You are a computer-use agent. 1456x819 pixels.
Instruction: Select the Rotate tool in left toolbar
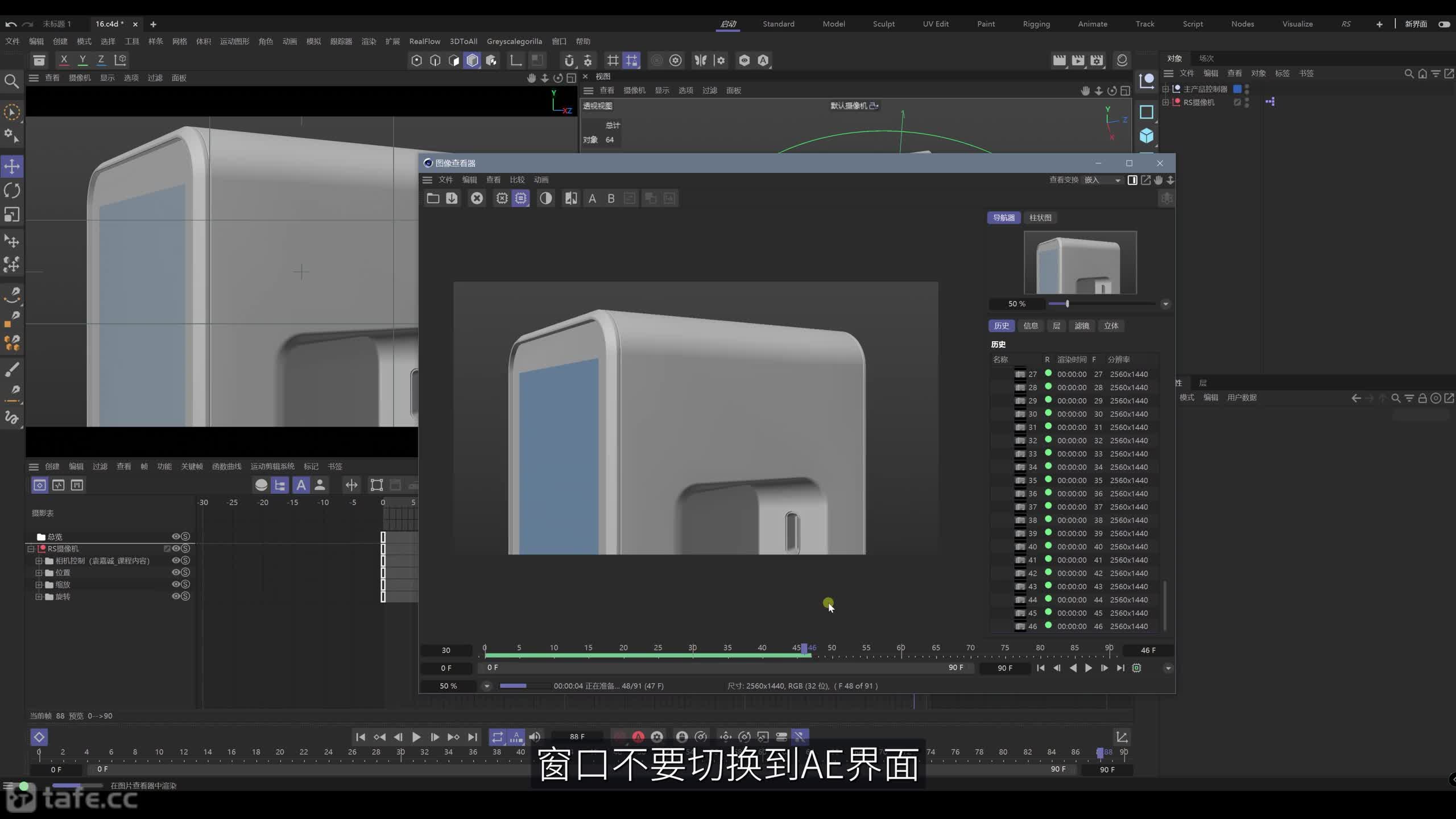(12, 191)
